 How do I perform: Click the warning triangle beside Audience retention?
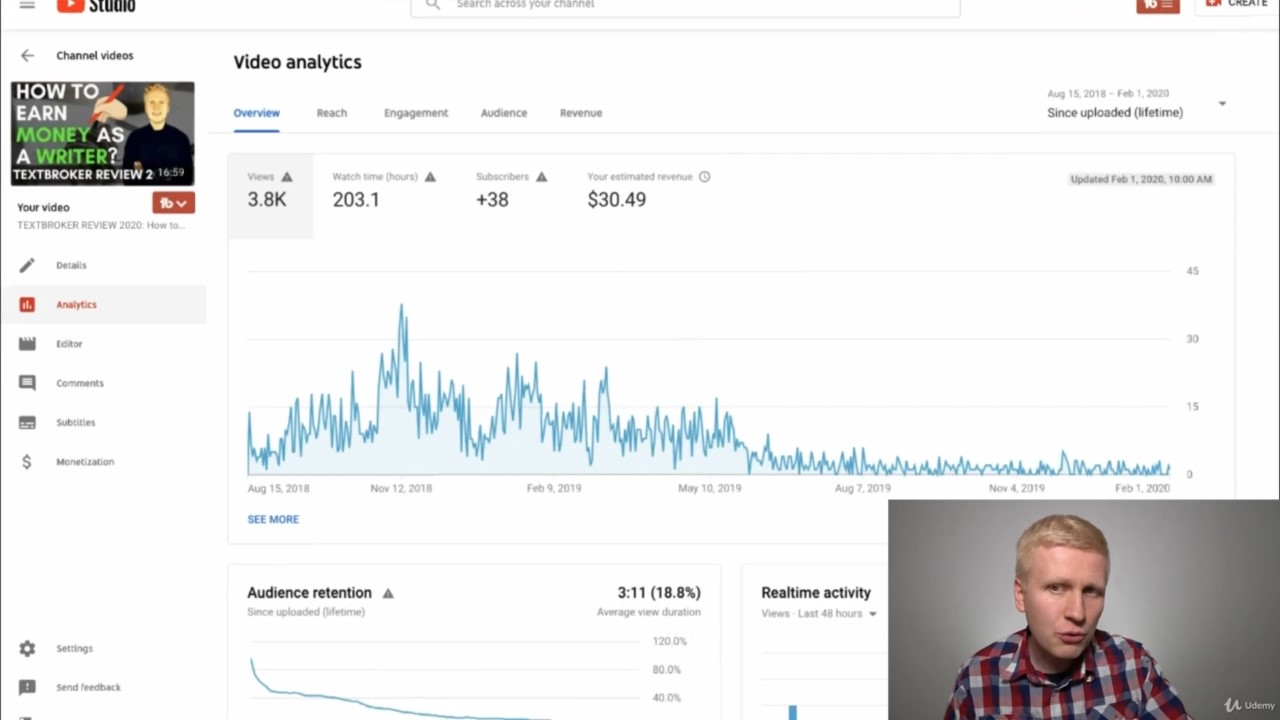pyautogui.click(x=388, y=593)
